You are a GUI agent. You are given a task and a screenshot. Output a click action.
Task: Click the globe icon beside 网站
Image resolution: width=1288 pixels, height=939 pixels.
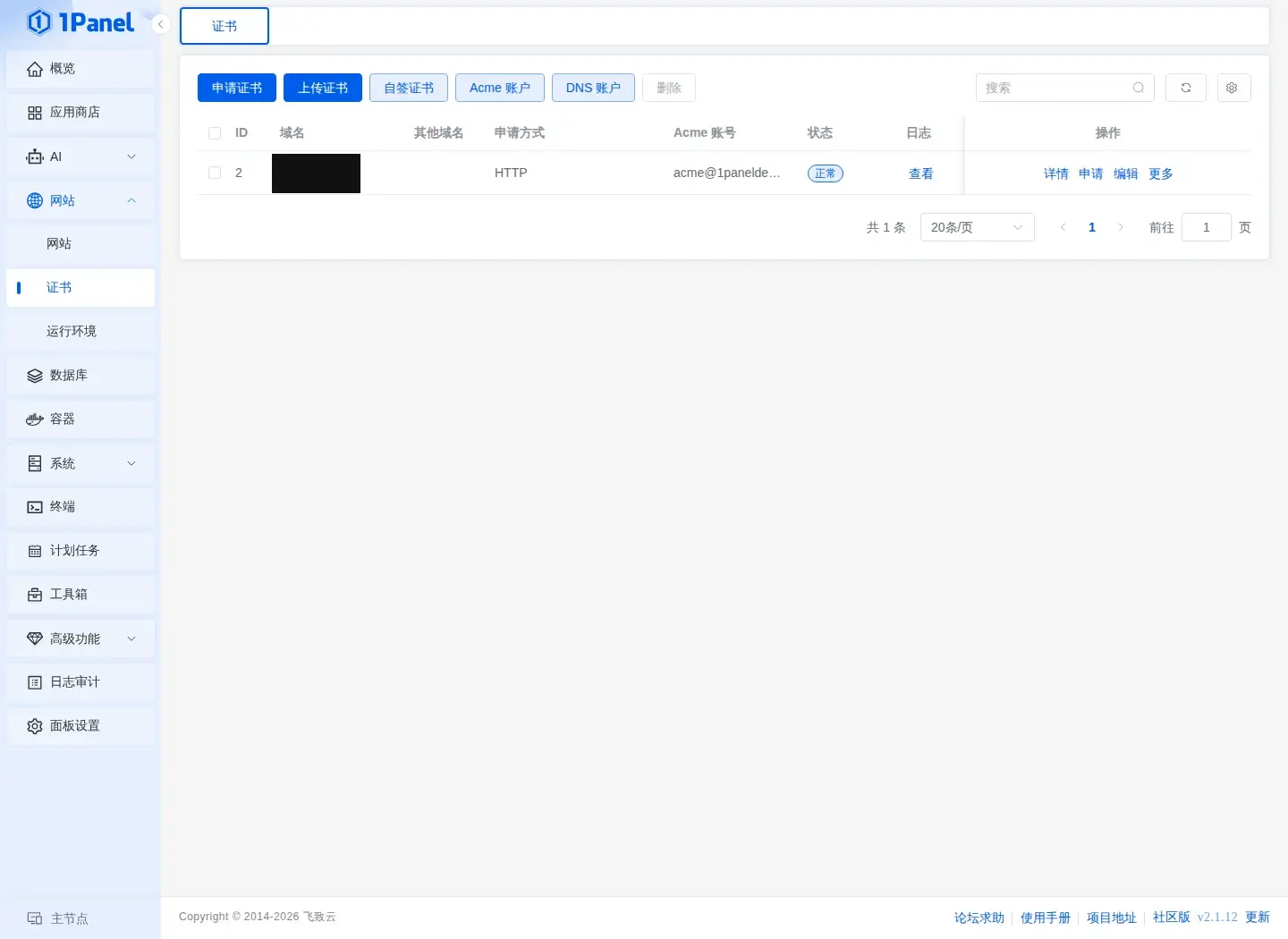tap(35, 200)
